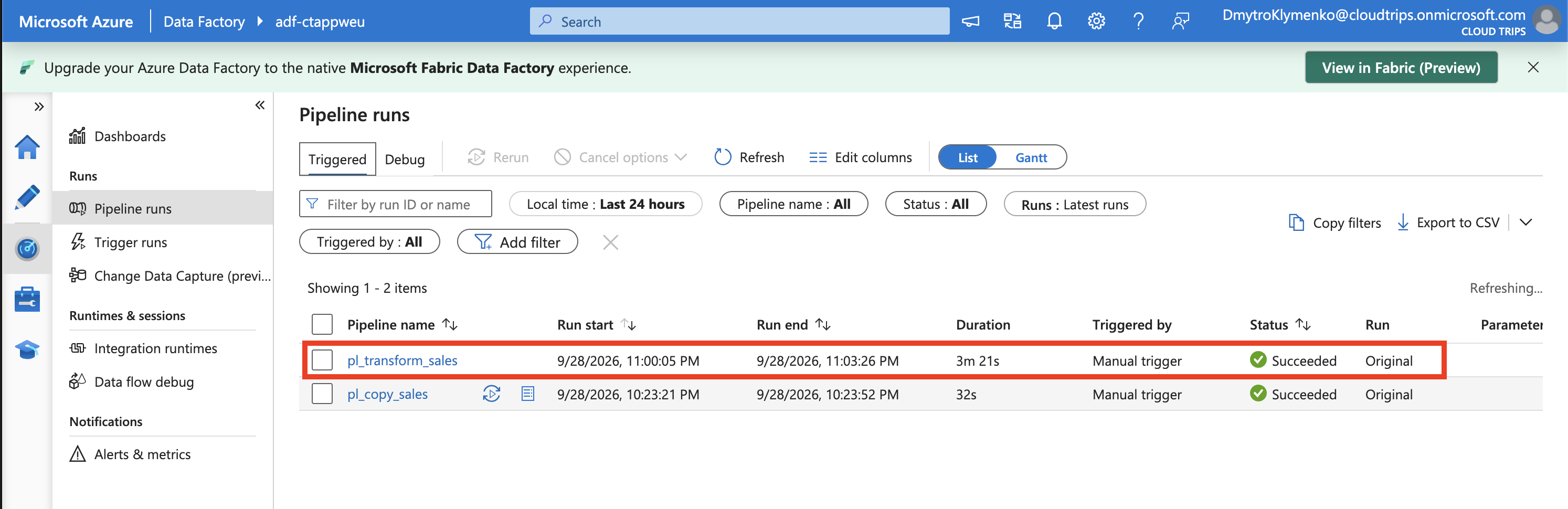Sort by Run end column

(793, 324)
